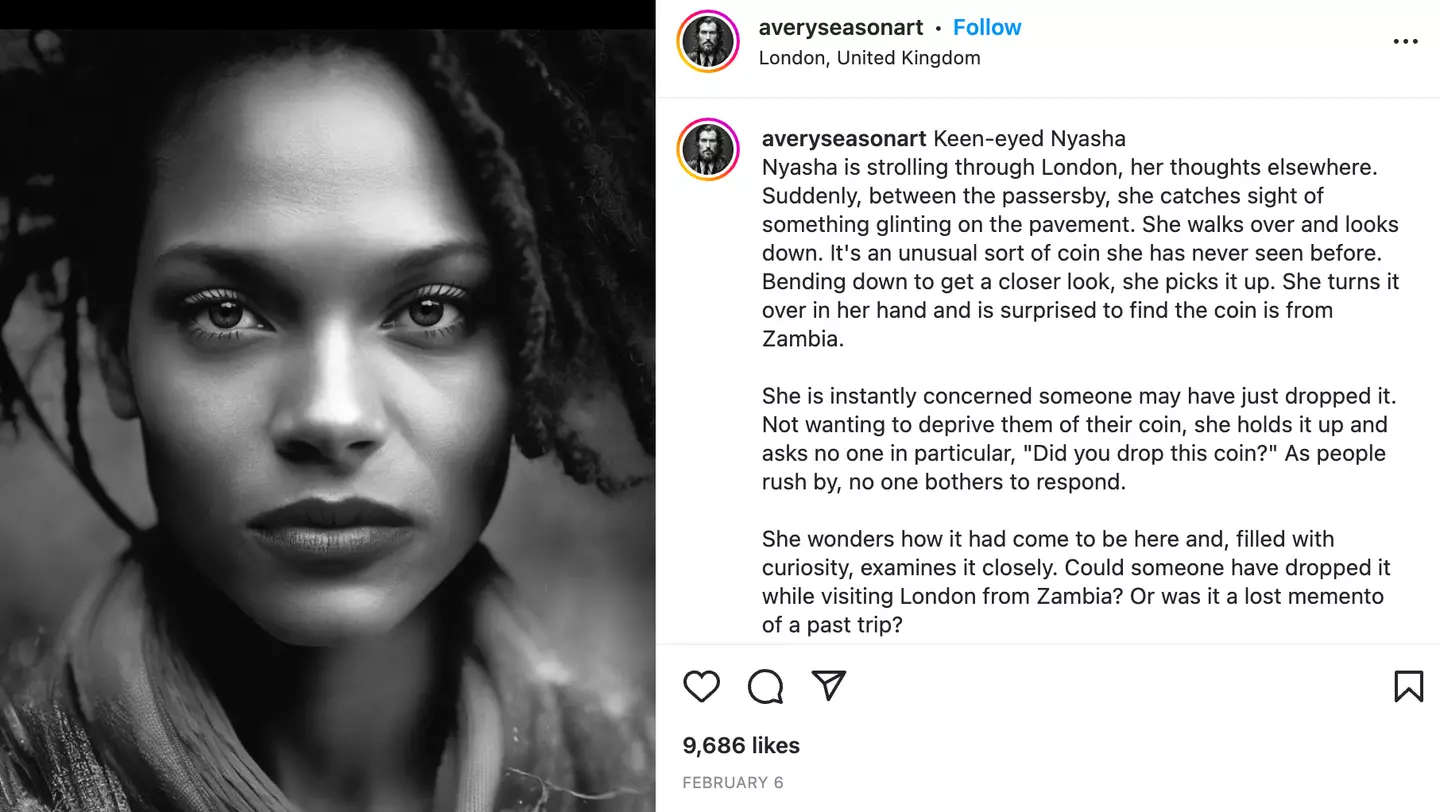Click the black-and-white portrait photo

pos(327,420)
